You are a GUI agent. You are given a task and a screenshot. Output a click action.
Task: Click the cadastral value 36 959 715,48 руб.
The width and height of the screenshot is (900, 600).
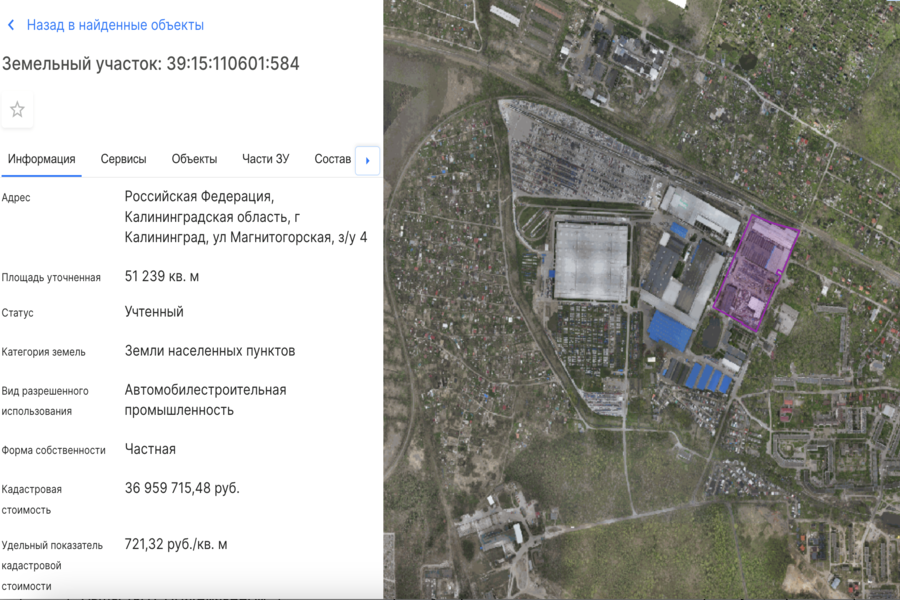click(182, 488)
